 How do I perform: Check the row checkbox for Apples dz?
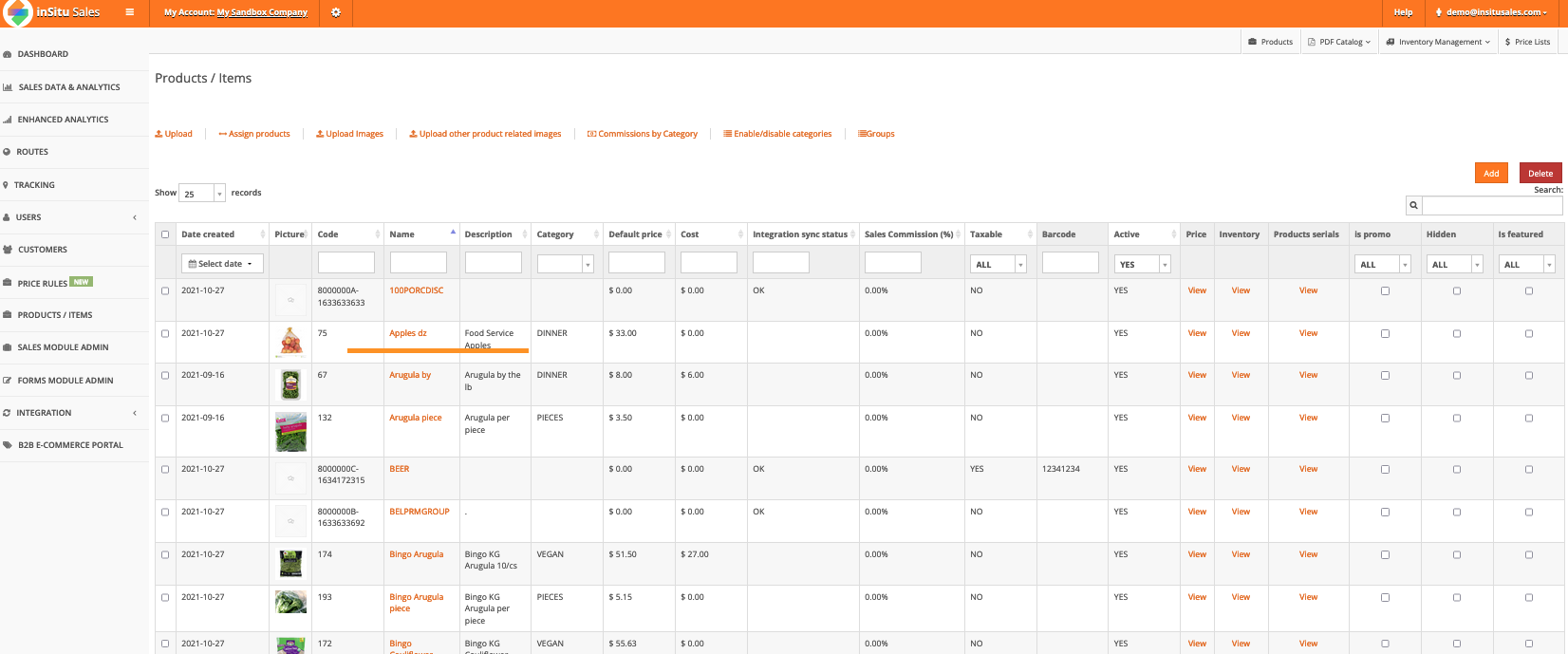tap(165, 334)
